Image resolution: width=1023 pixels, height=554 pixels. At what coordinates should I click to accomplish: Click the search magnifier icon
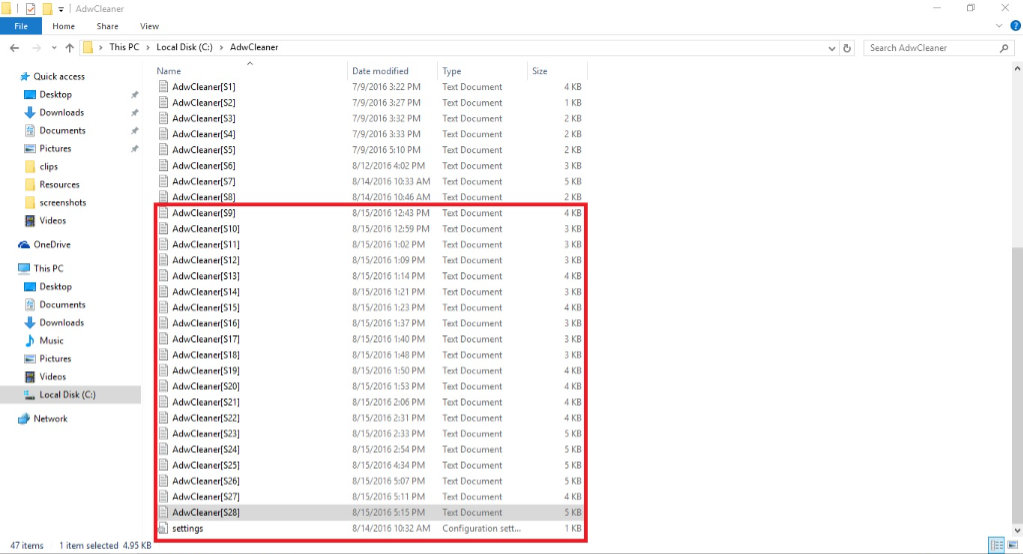click(1004, 48)
